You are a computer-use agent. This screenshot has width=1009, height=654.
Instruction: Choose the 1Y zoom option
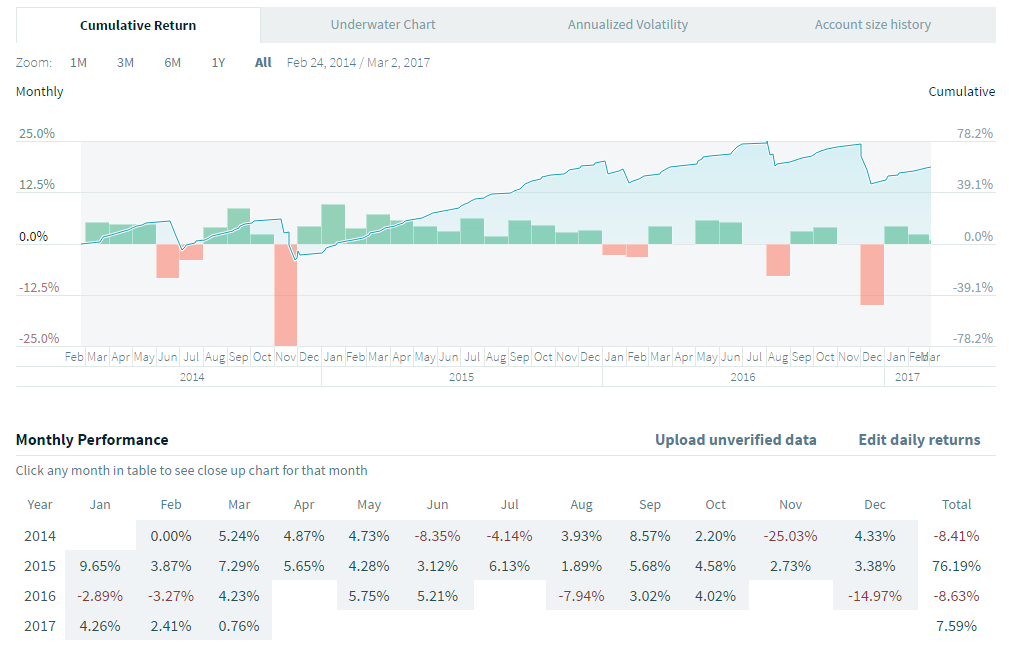click(218, 63)
